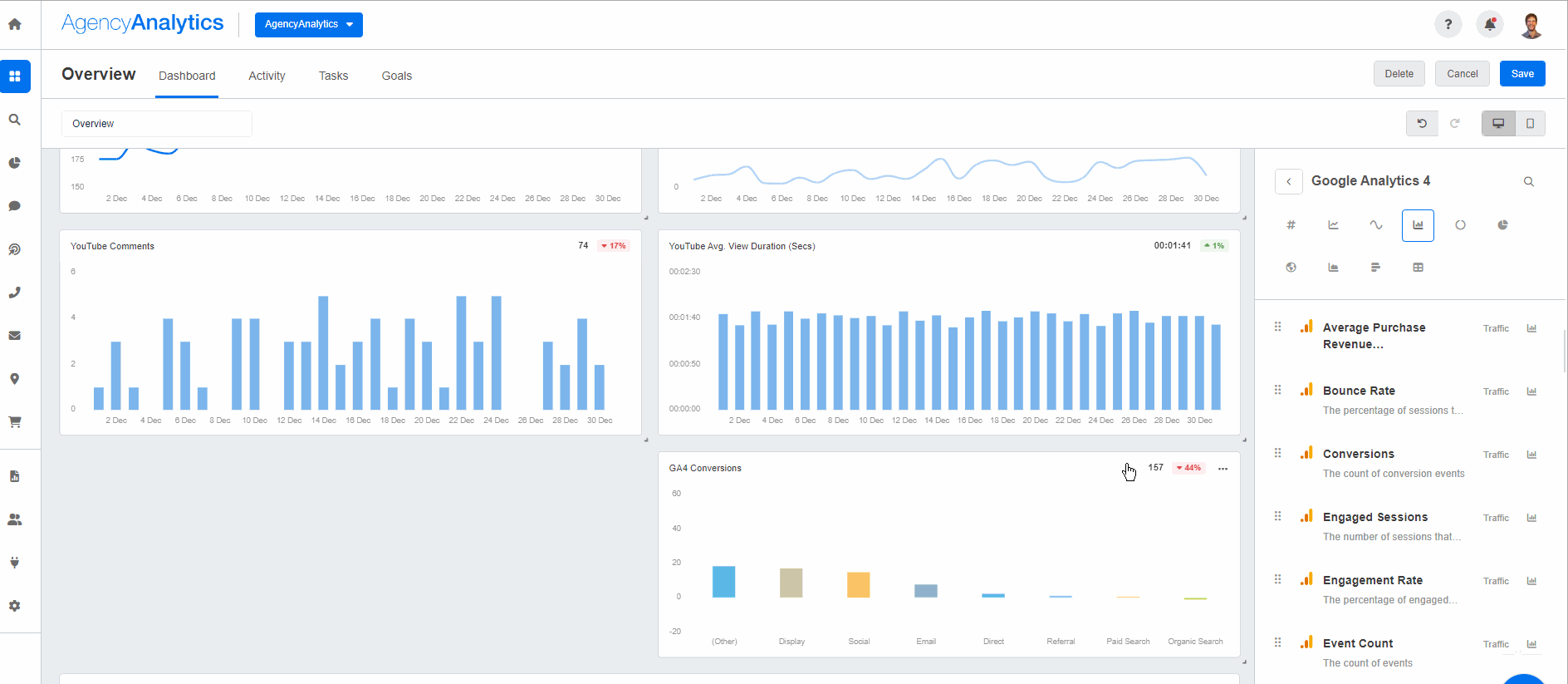Click the redo arrow button
Screen dimensions: 1568x684
click(1455, 123)
